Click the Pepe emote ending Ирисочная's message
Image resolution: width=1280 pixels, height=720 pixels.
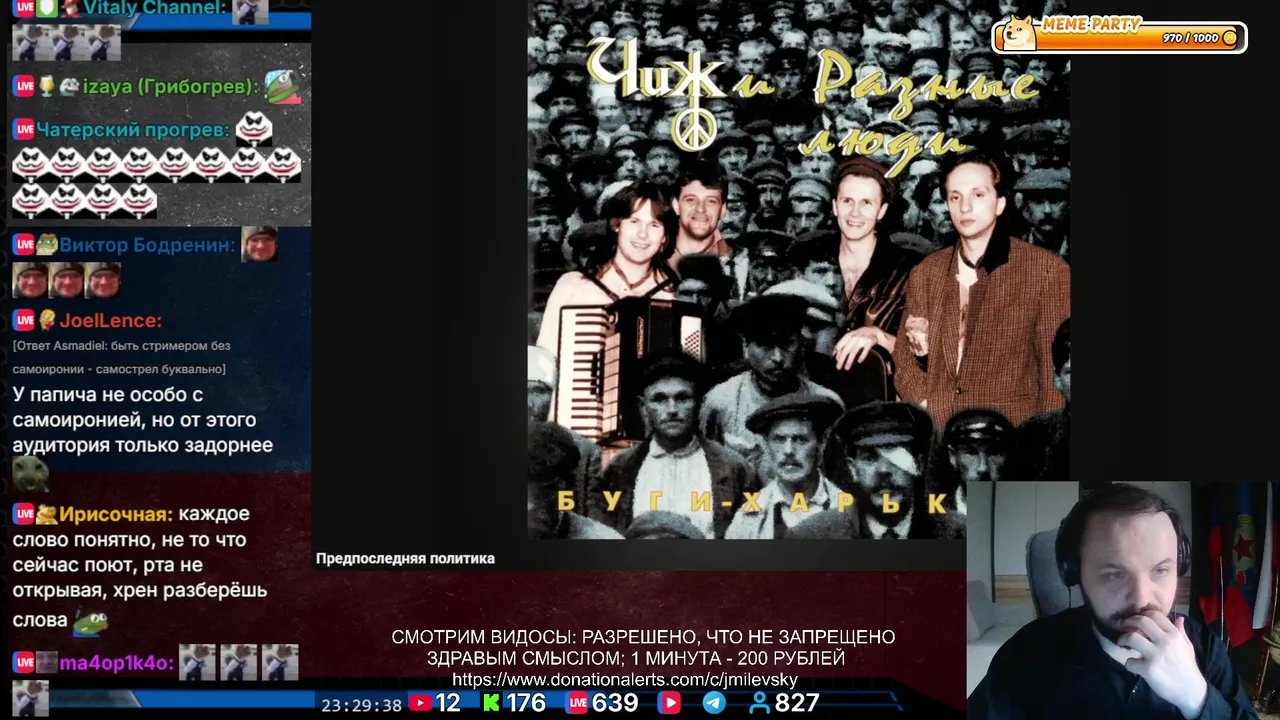[x=90, y=621]
